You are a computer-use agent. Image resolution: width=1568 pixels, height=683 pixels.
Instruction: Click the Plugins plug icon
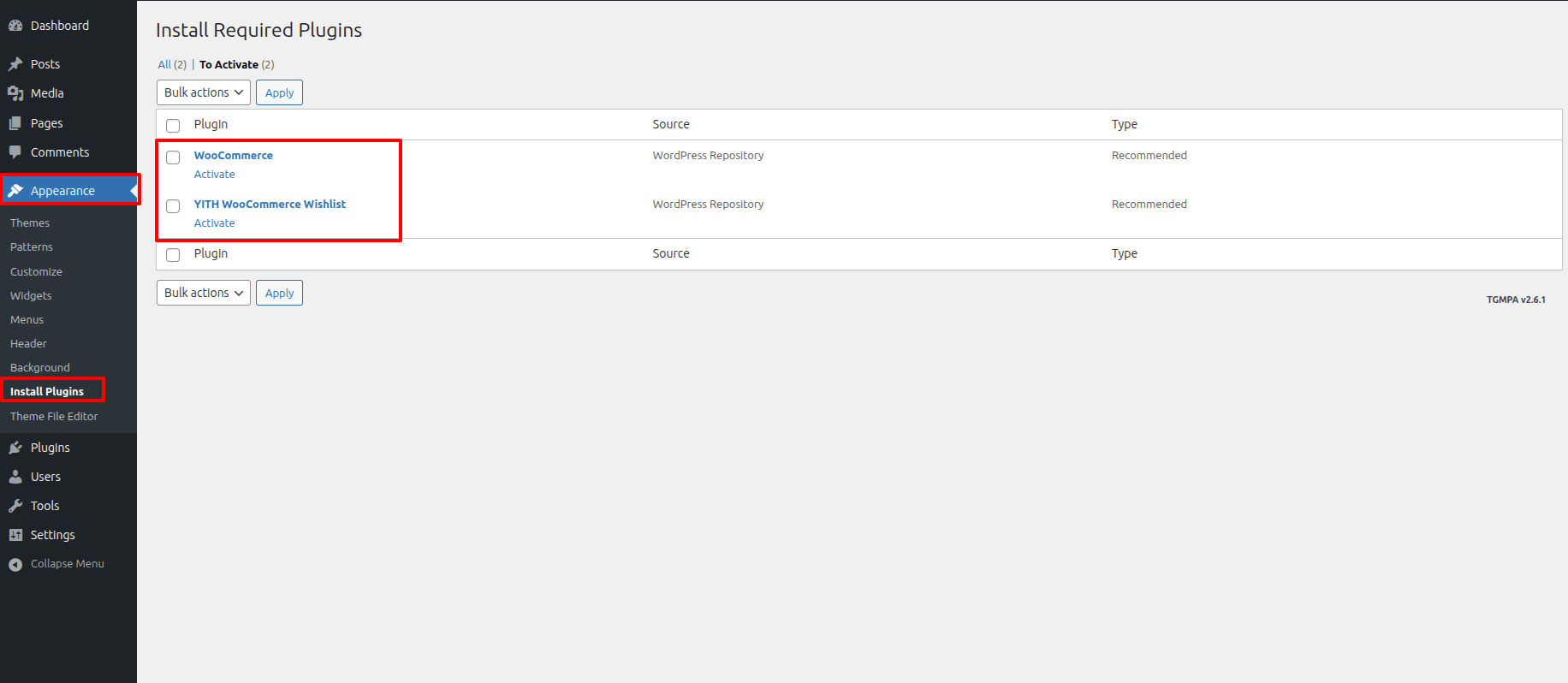tap(15, 448)
